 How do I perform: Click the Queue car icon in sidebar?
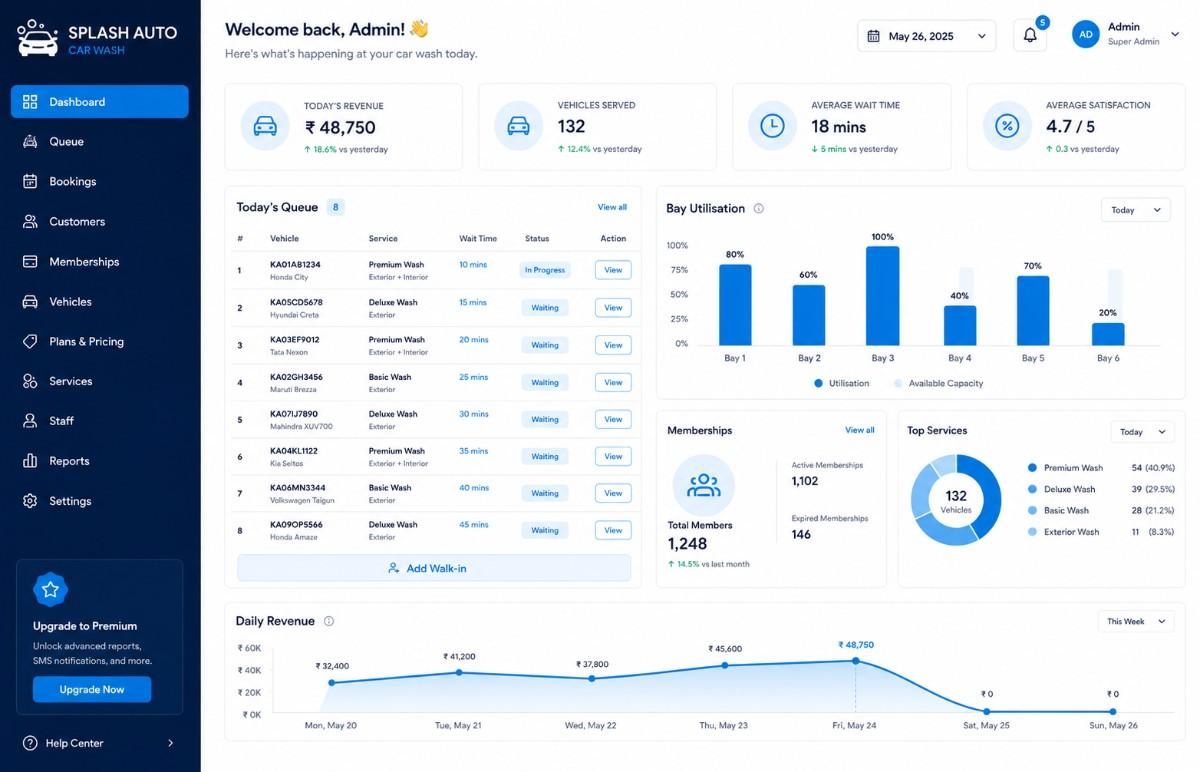coord(30,142)
